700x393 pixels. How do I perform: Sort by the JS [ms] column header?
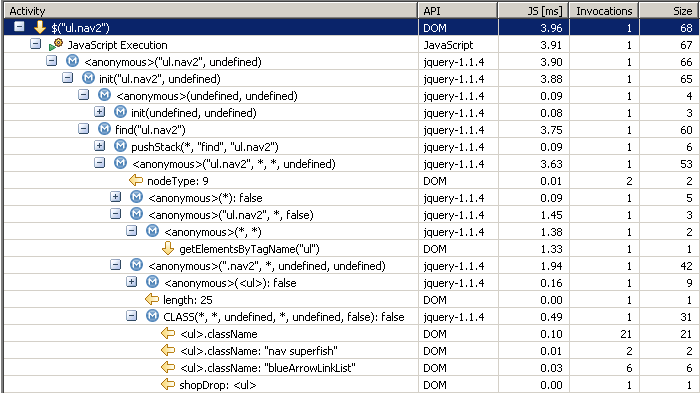coord(533,10)
